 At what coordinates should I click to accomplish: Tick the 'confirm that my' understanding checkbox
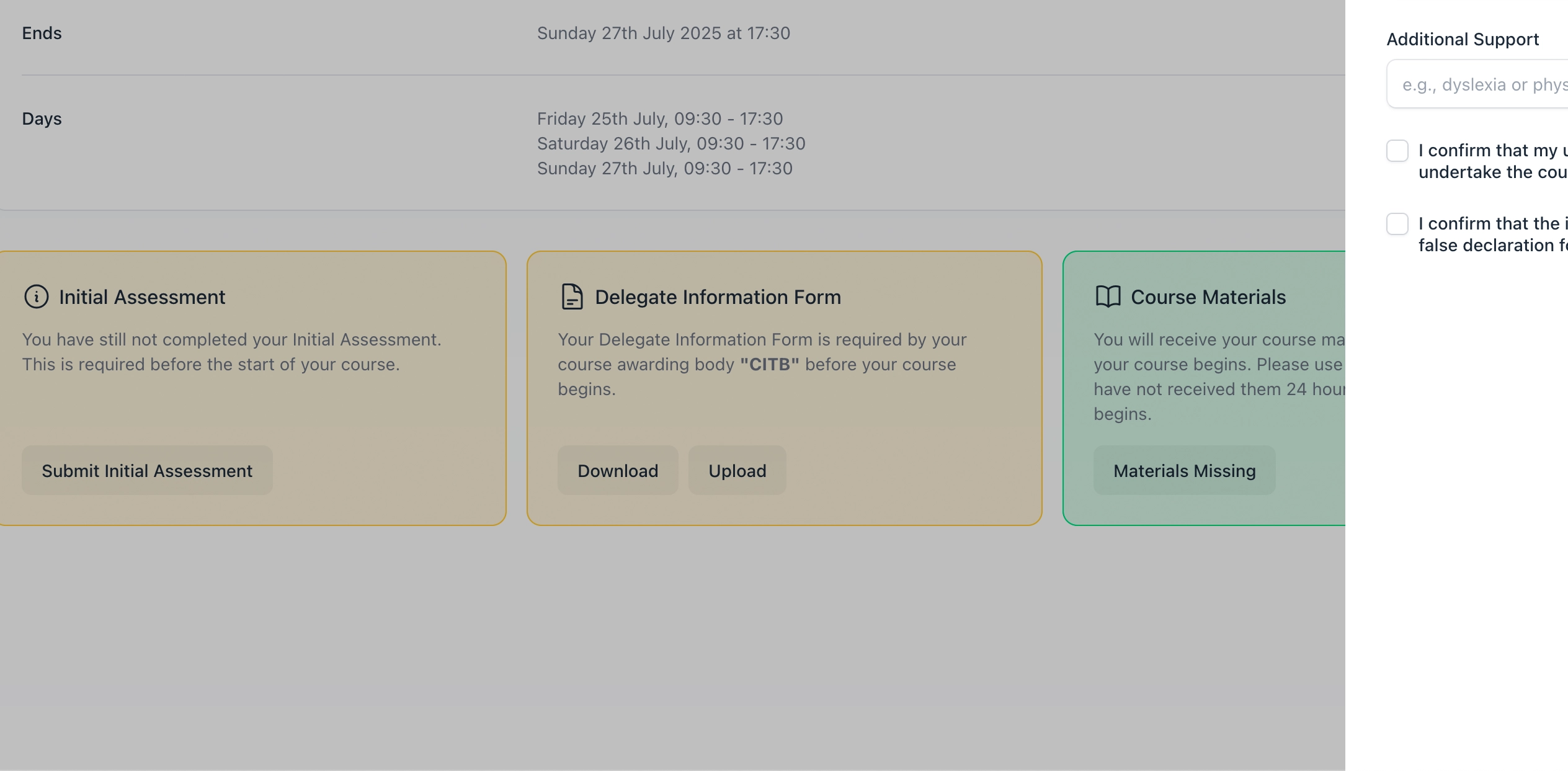(1397, 151)
